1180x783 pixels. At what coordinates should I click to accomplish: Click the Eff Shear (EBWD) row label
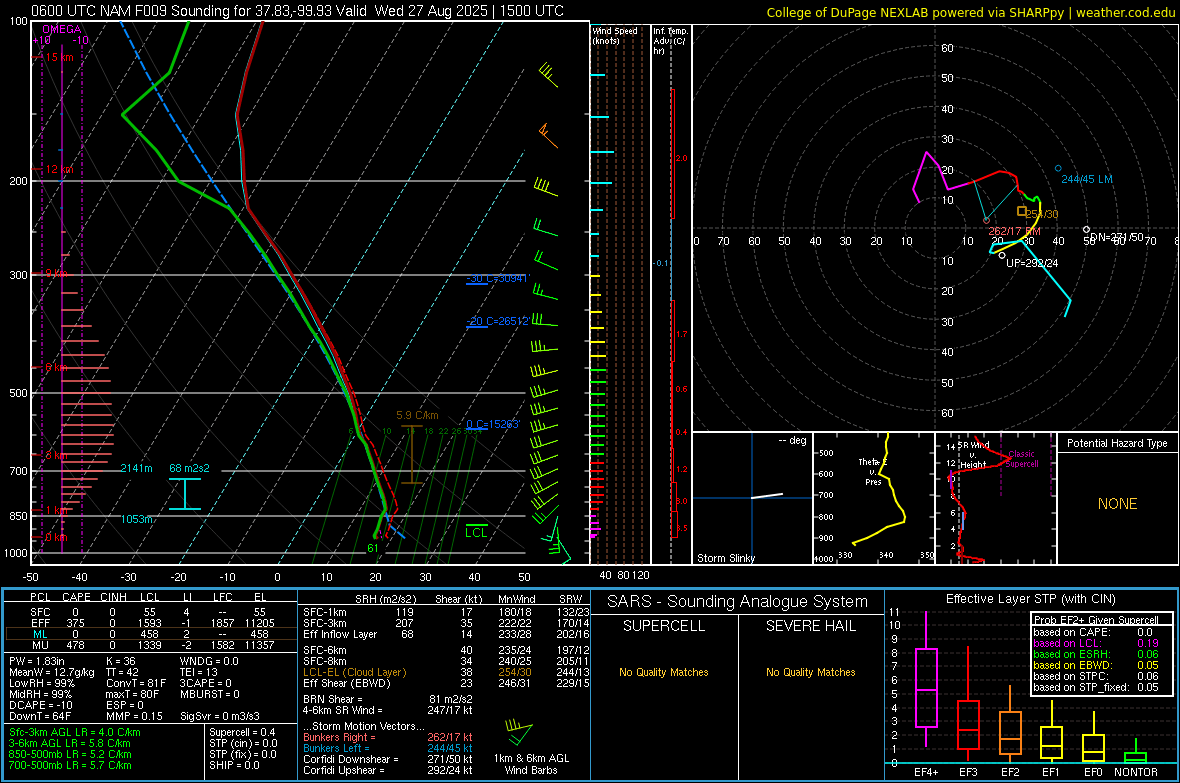[347, 683]
